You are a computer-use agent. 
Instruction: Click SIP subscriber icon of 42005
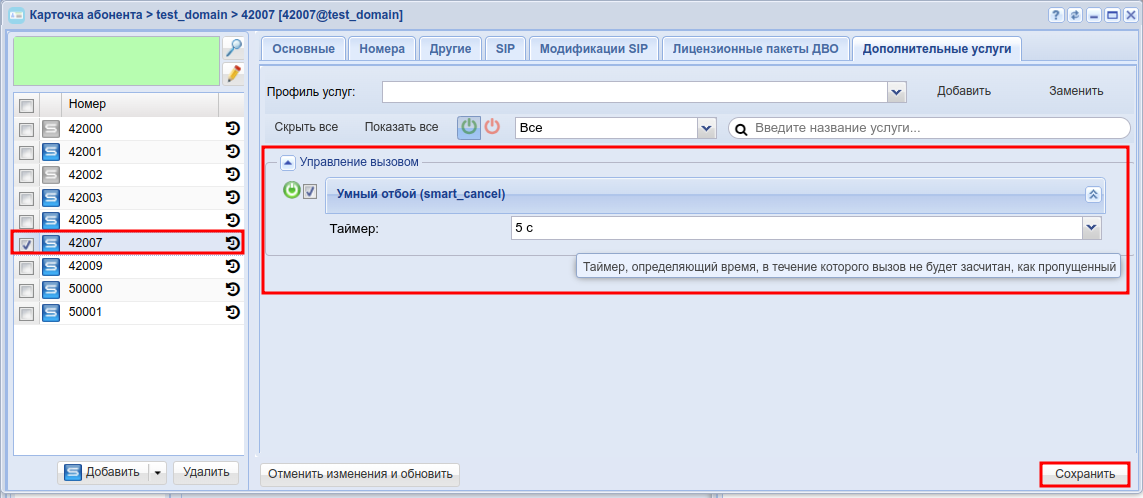pyautogui.click(x=51, y=220)
